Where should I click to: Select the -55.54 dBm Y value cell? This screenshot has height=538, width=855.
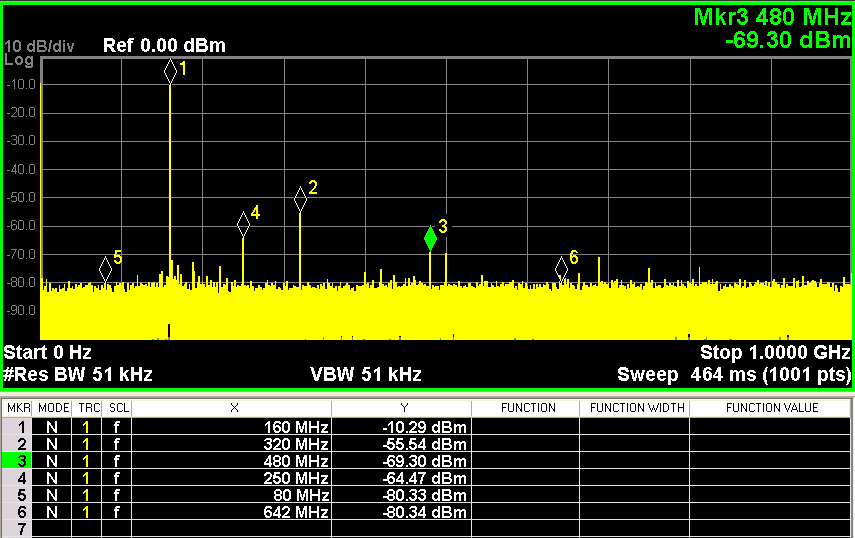402,444
